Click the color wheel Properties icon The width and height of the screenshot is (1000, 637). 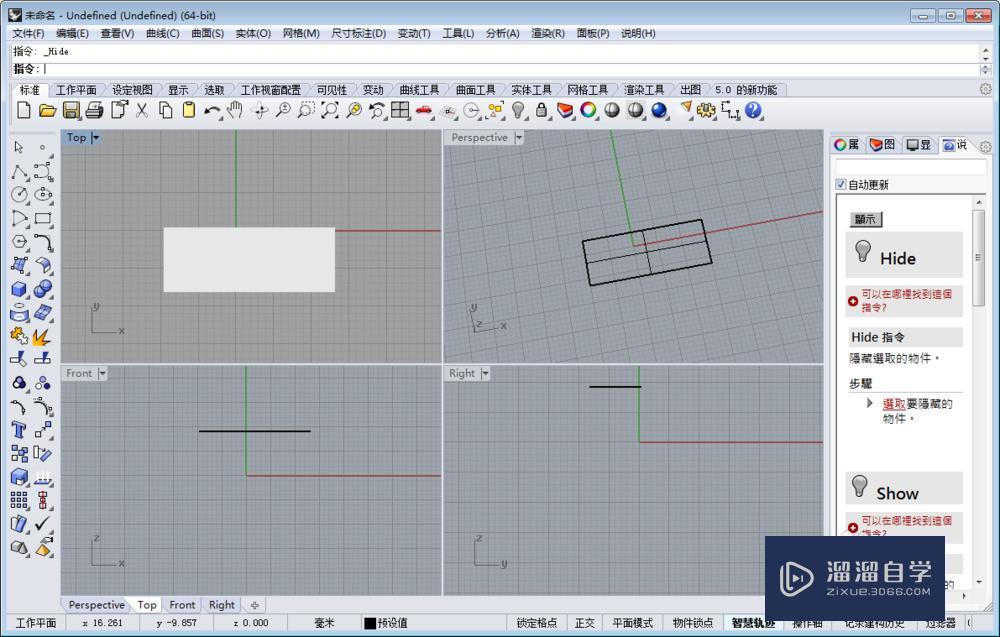tap(588, 110)
